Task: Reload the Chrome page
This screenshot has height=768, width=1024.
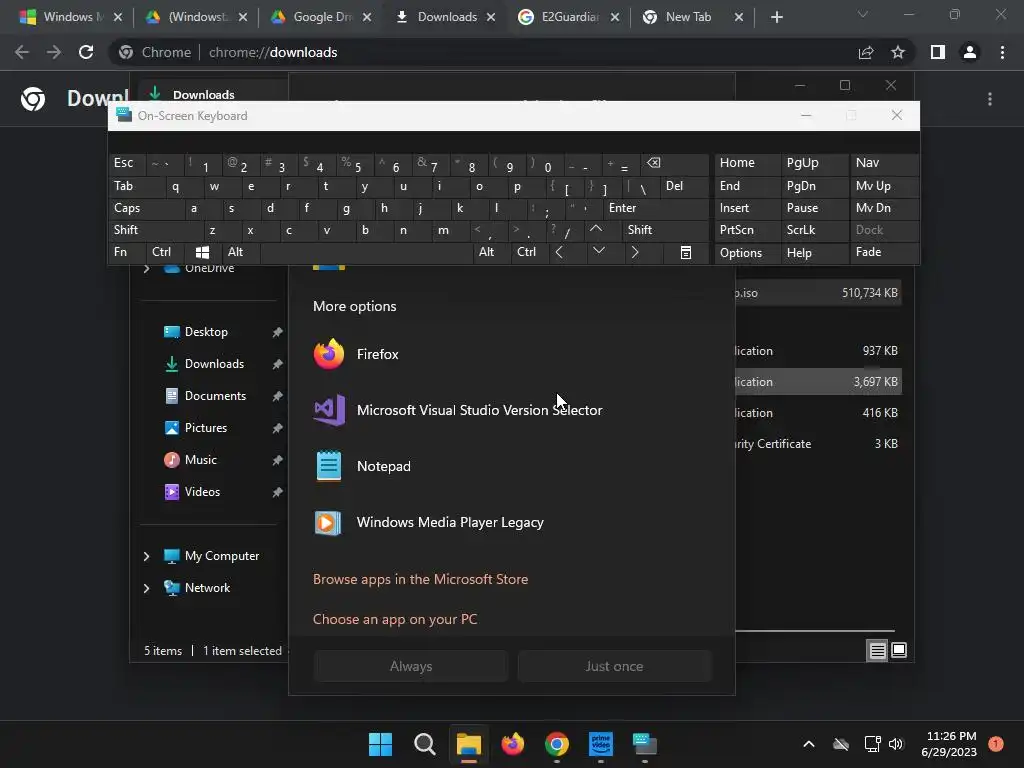Action: (x=86, y=52)
